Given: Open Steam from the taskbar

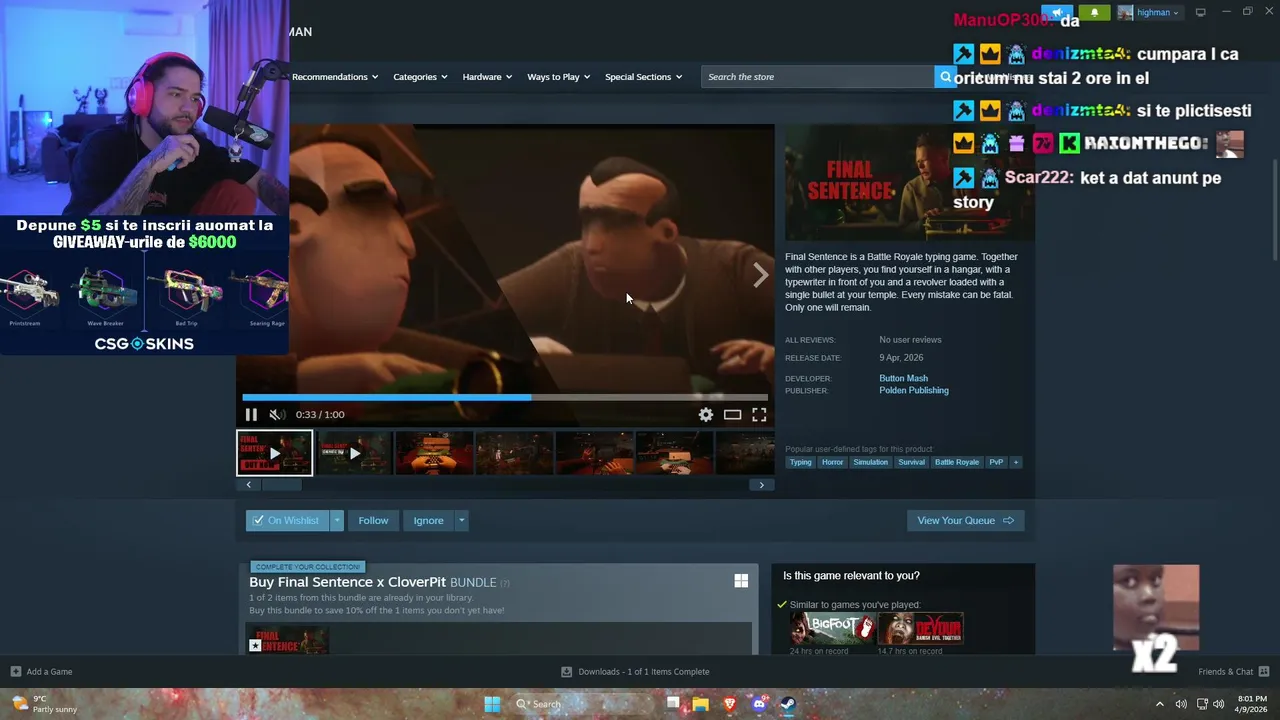Looking at the screenshot, I should coord(787,704).
